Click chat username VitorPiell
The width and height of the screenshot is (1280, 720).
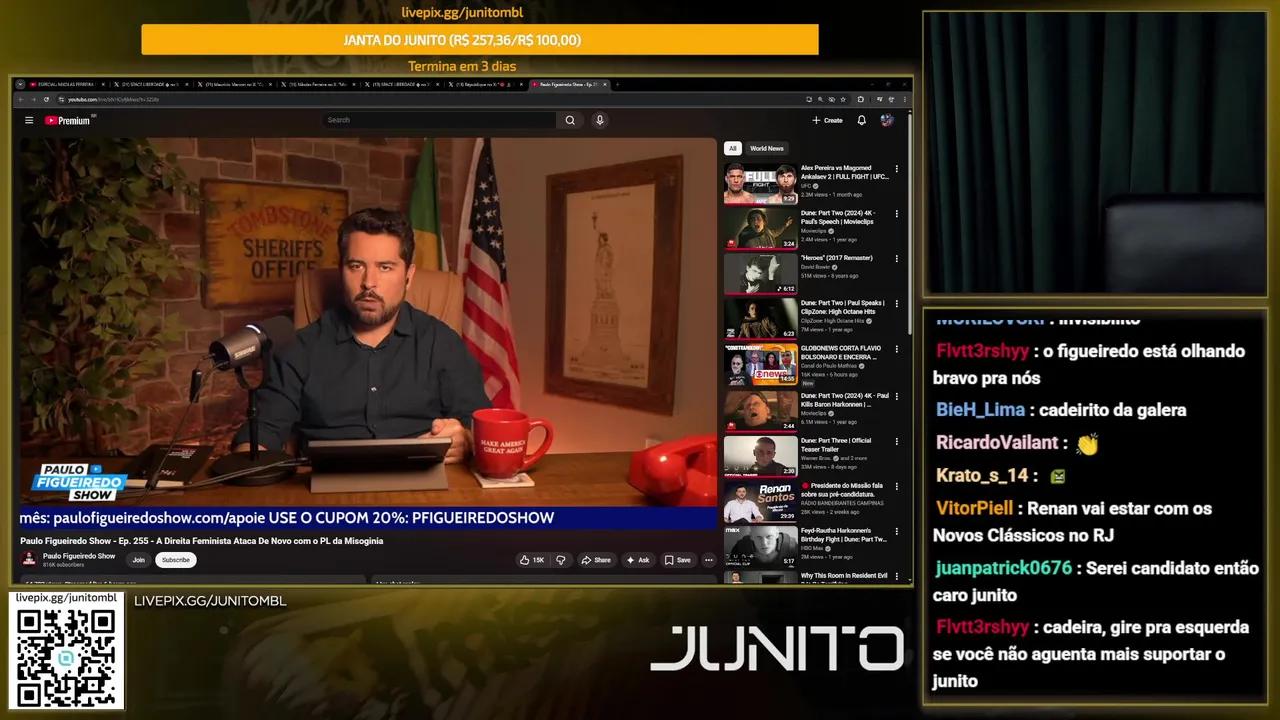click(x=975, y=508)
